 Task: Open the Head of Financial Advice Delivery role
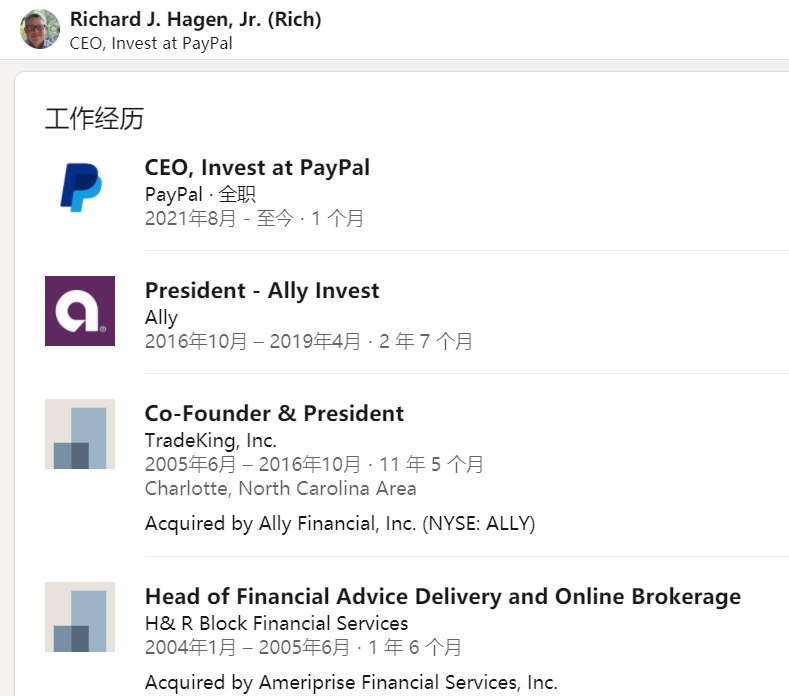click(x=442, y=597)
